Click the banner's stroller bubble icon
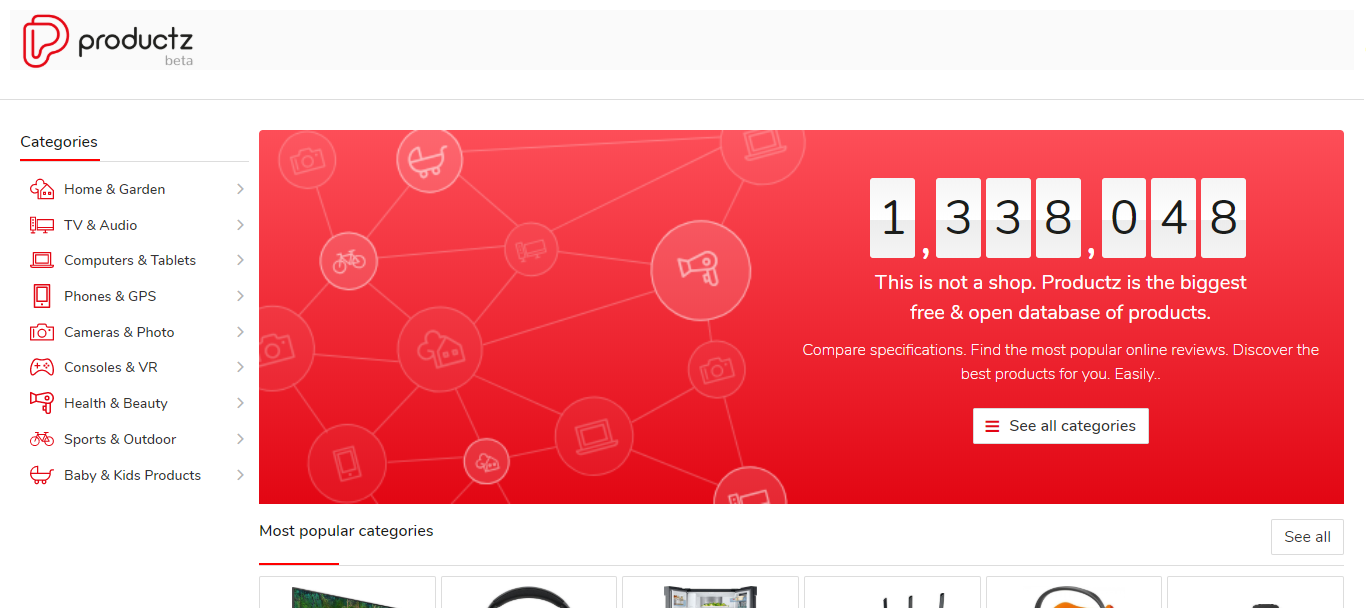Viewport: 1366px width, 608px height. (429, 160)
